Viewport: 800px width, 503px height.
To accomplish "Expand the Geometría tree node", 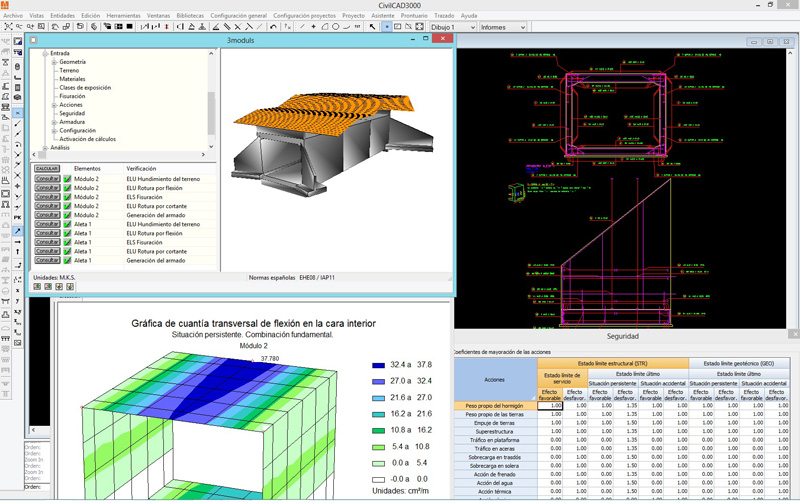I will coord(55,62).
